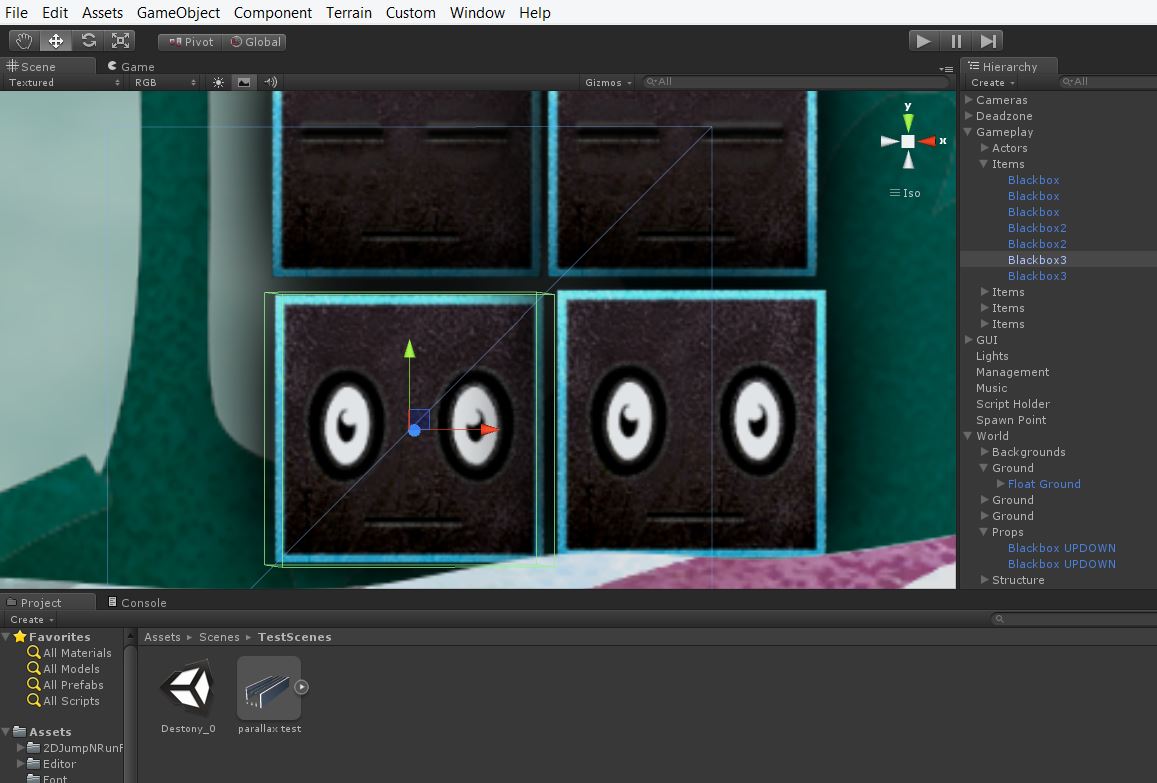
Task: Open the GameObject menu
Action: click(178, 12)
